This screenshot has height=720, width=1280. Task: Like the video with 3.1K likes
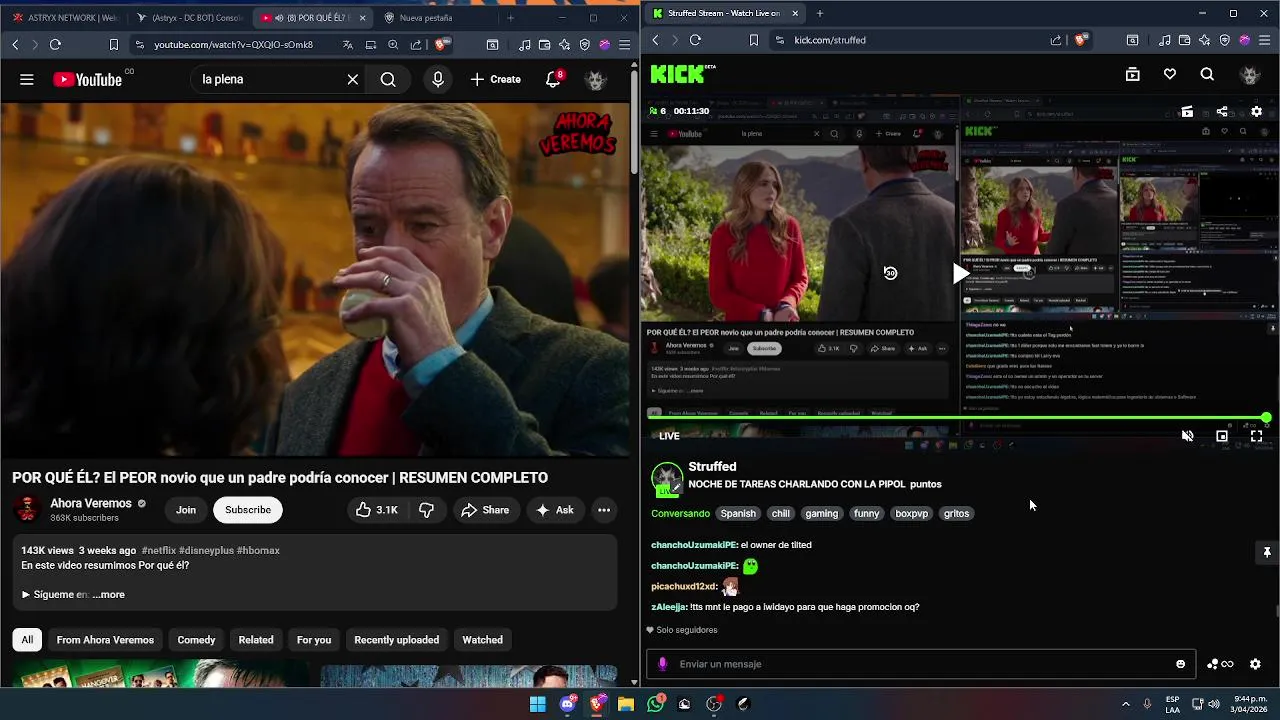coord(377,510)
